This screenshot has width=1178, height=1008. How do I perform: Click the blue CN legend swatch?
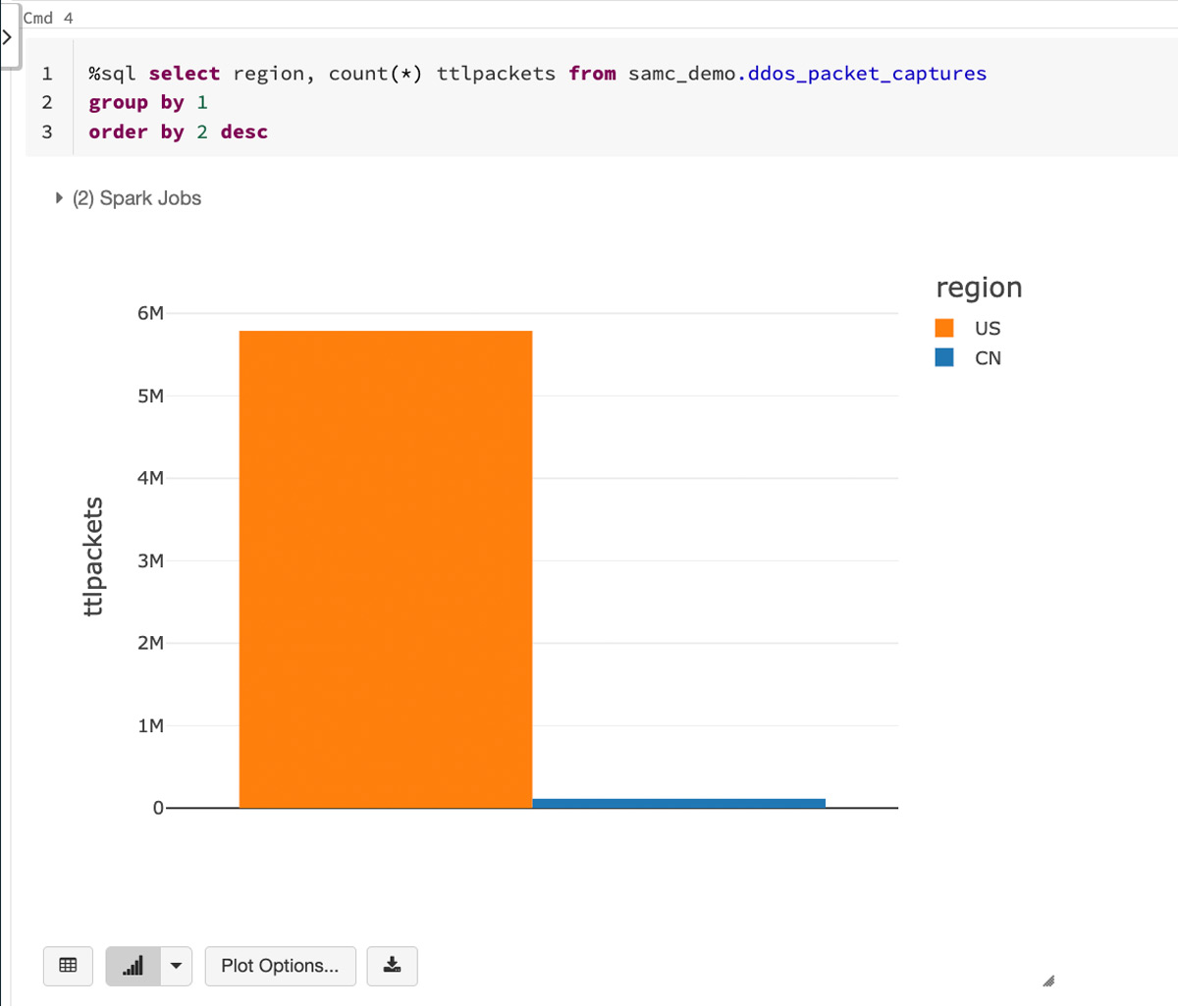944,357
